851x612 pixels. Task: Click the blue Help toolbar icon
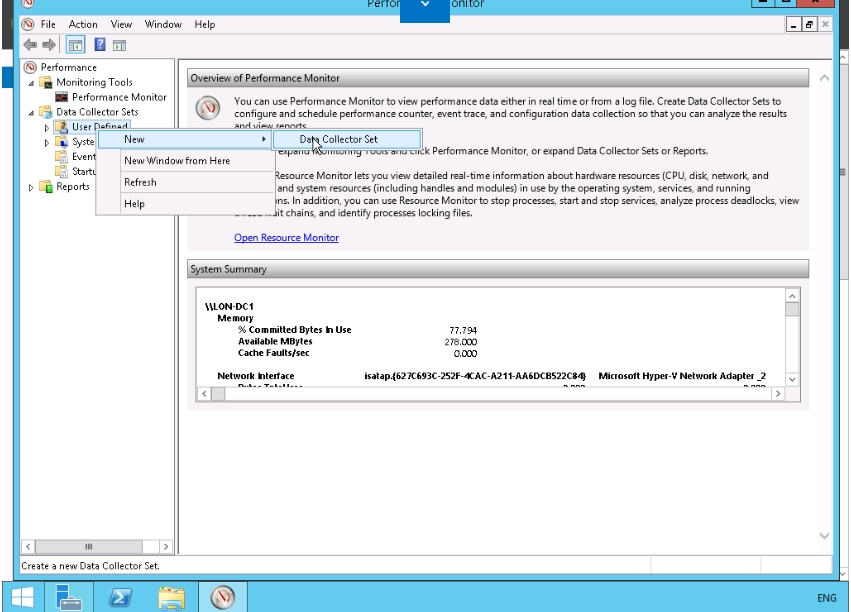[101, 45]
